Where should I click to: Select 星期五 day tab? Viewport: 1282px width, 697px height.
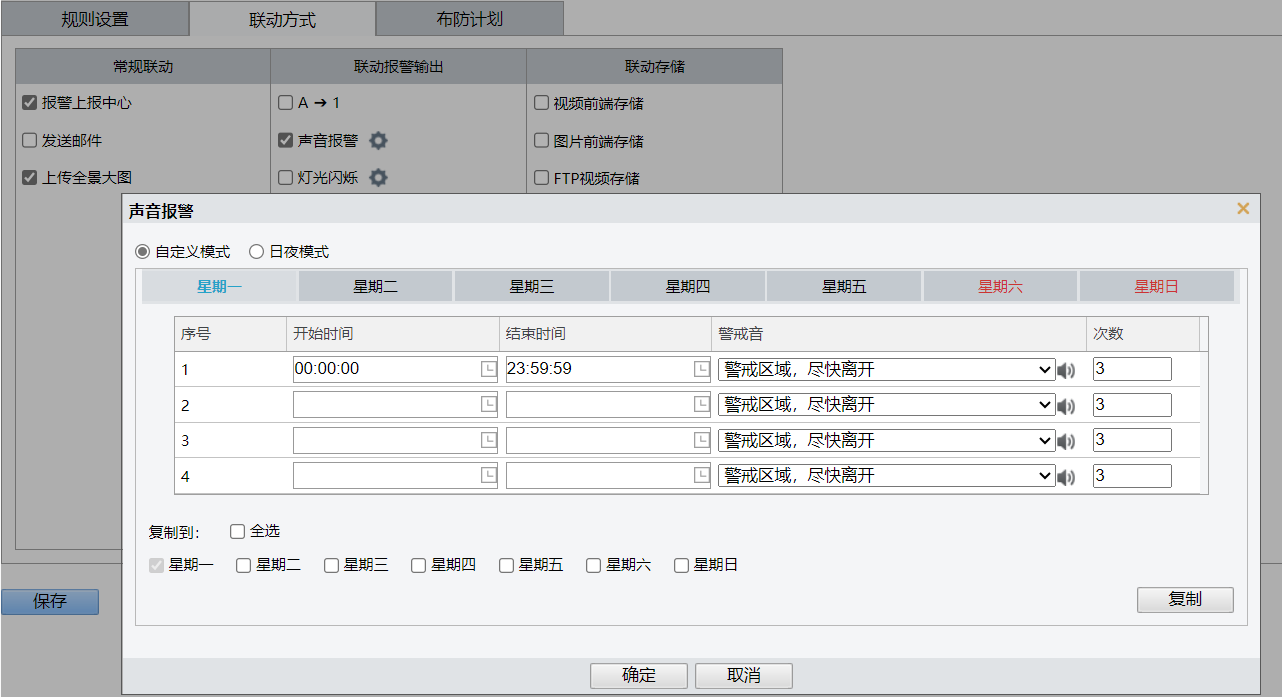(844, 286)
